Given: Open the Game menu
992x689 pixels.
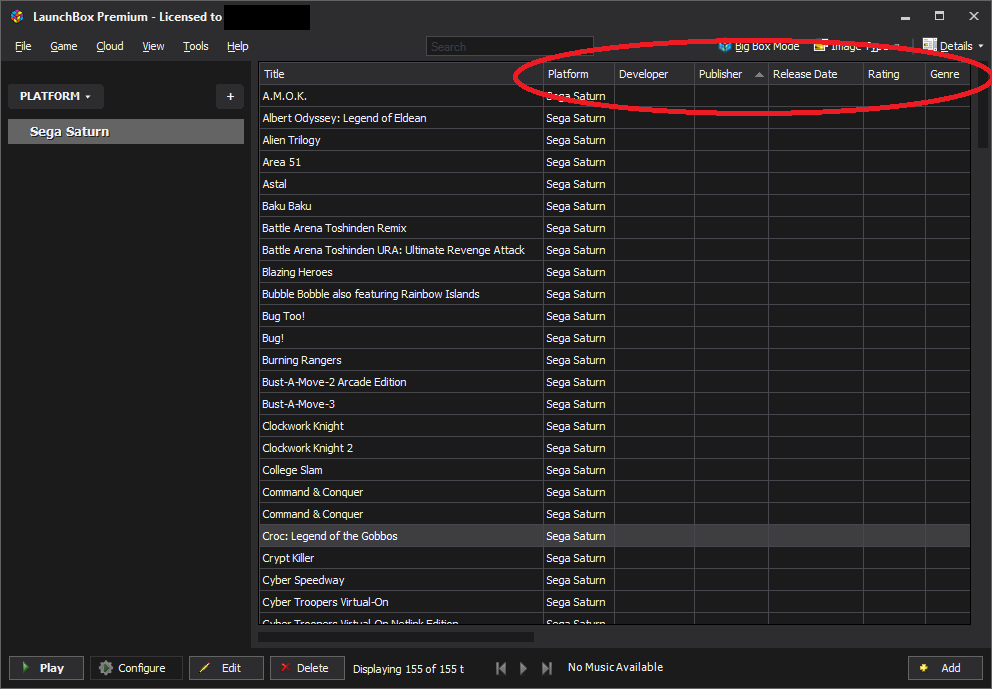Looking at the screenshot, I should (x=64, y=46).
